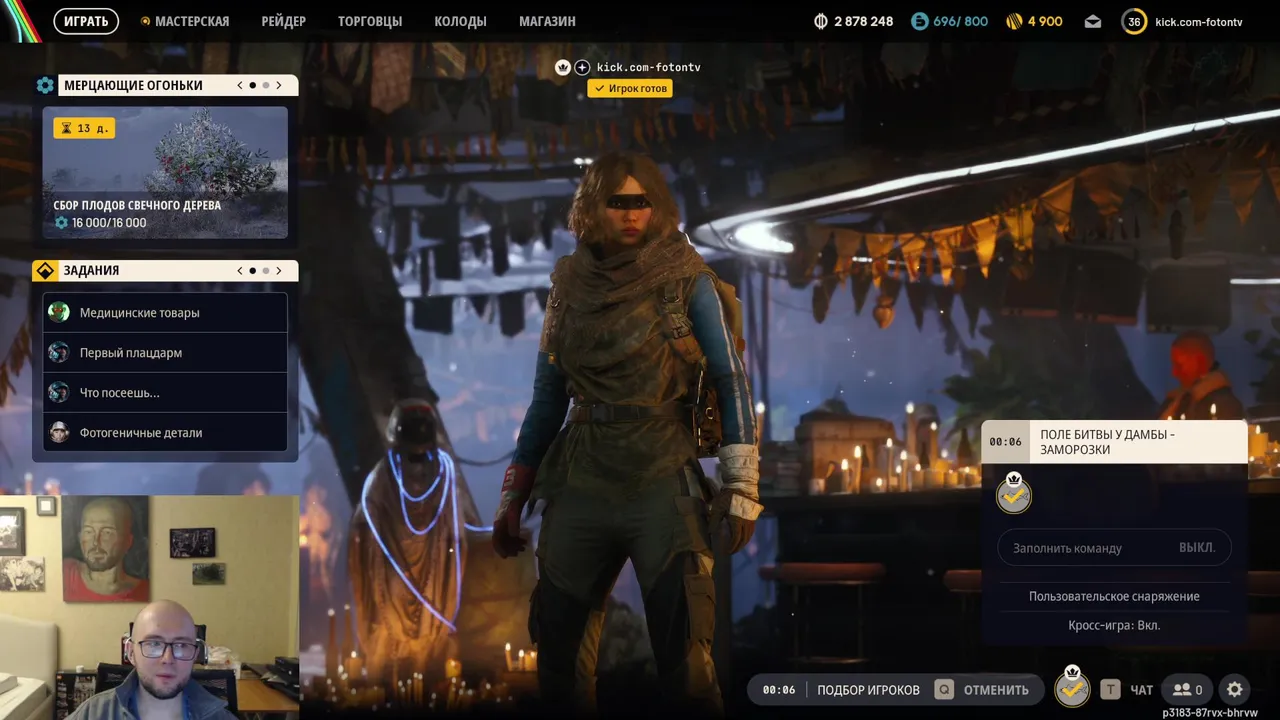This screenshot has height=720, width=1280.
Task: Click the T key chat hotkey icon
Action: 1110,690
